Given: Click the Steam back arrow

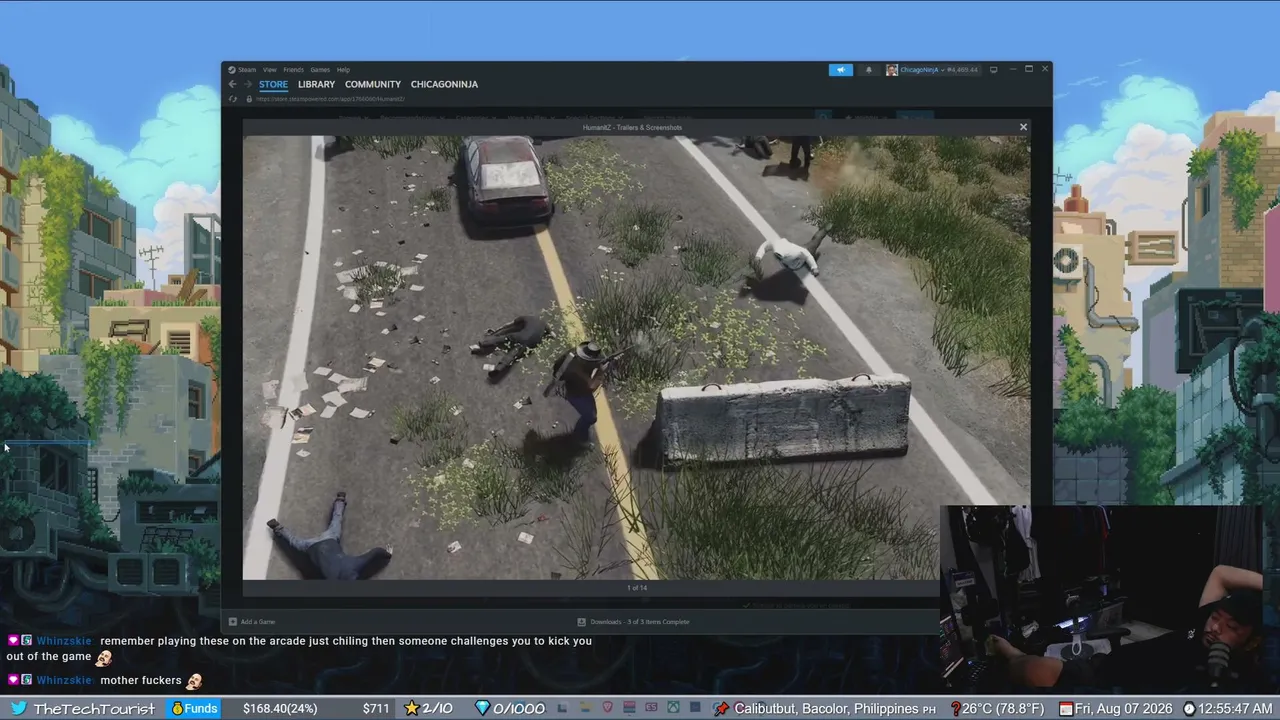Looking at the screenshot, I should pos(233,84).
